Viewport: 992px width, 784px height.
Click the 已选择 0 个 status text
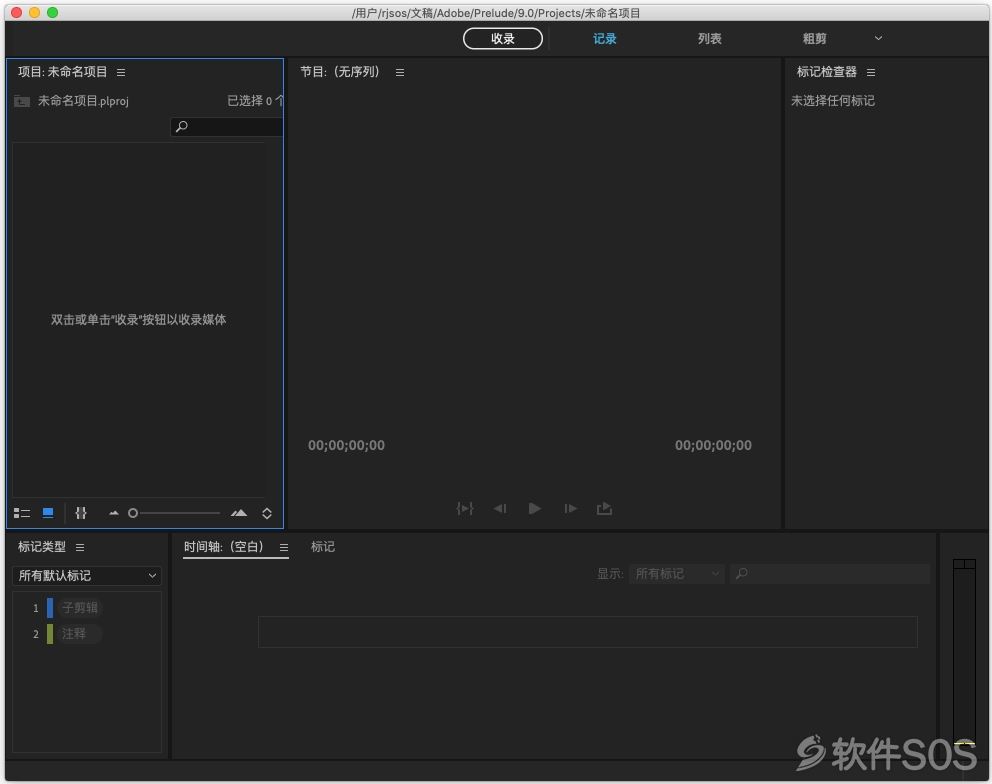(x=255, y=101)
